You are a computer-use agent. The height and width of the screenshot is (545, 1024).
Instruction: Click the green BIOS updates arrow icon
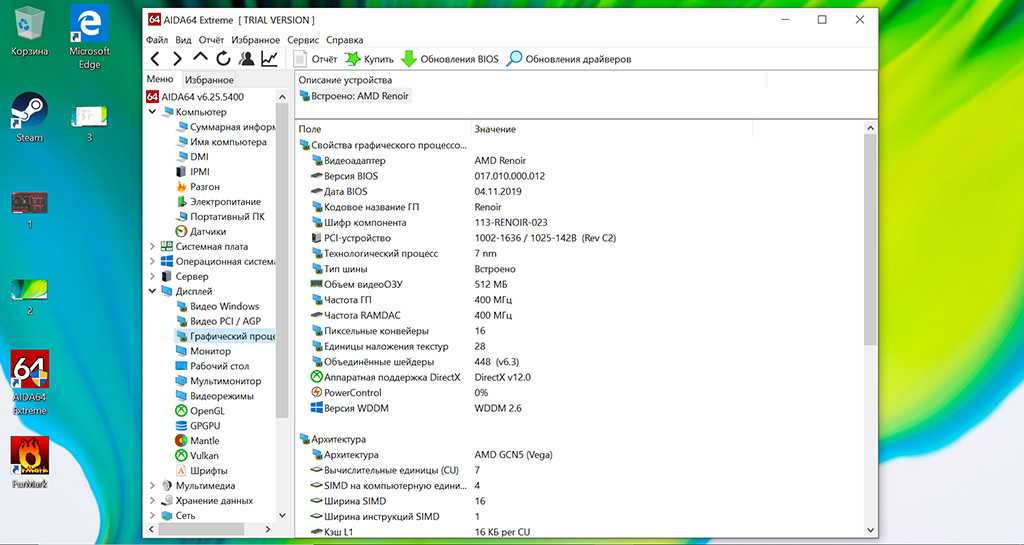tap(408, 59)
